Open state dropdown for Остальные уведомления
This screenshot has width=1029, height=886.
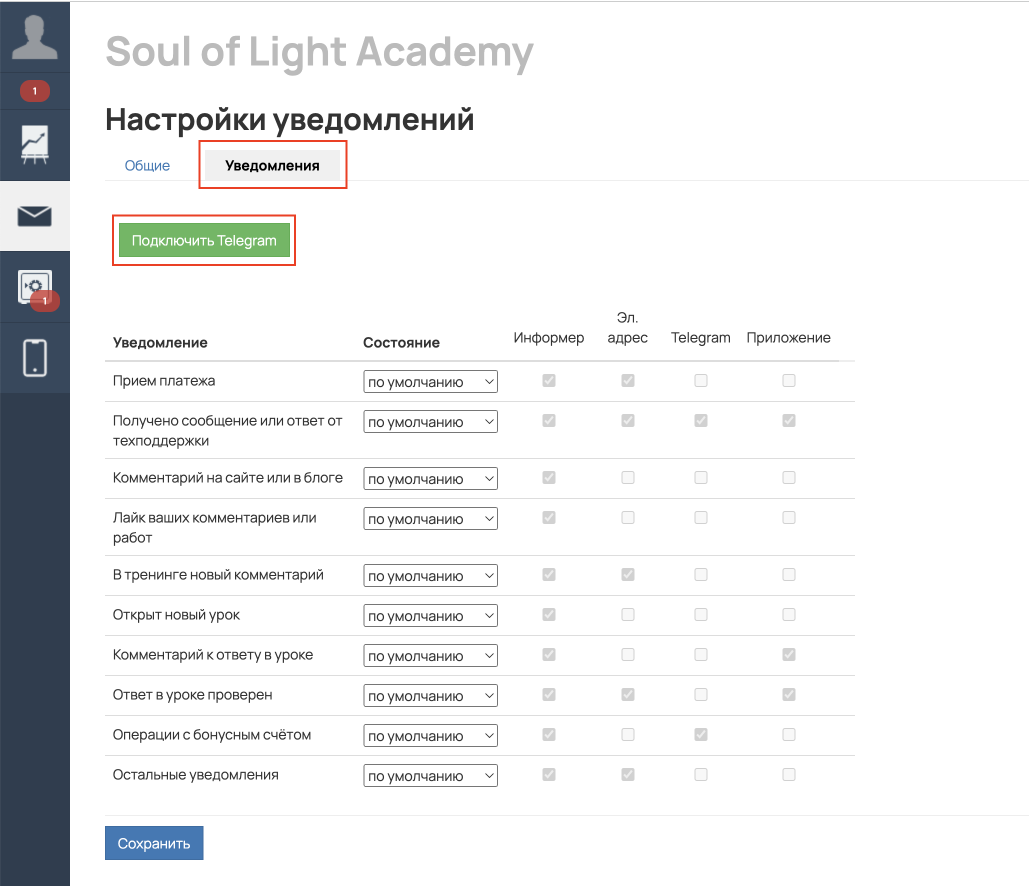point(430,776)
